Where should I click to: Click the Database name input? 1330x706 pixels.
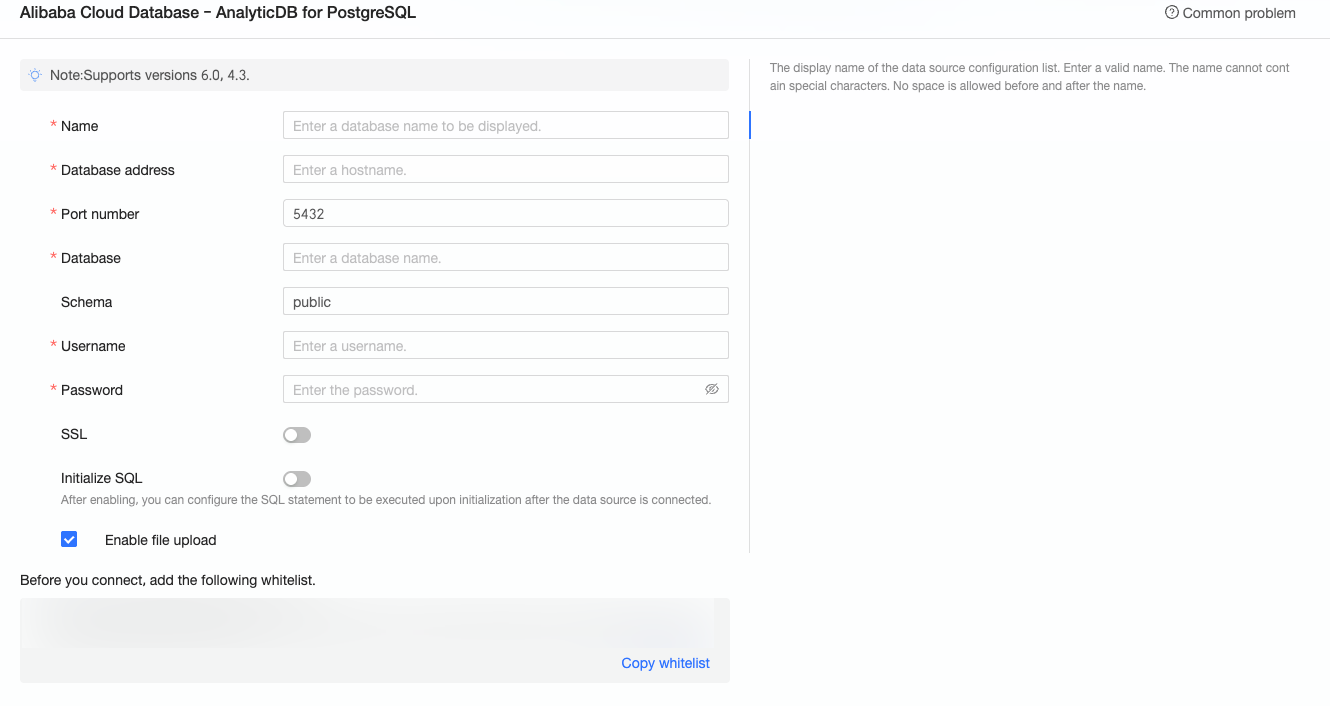505,258
